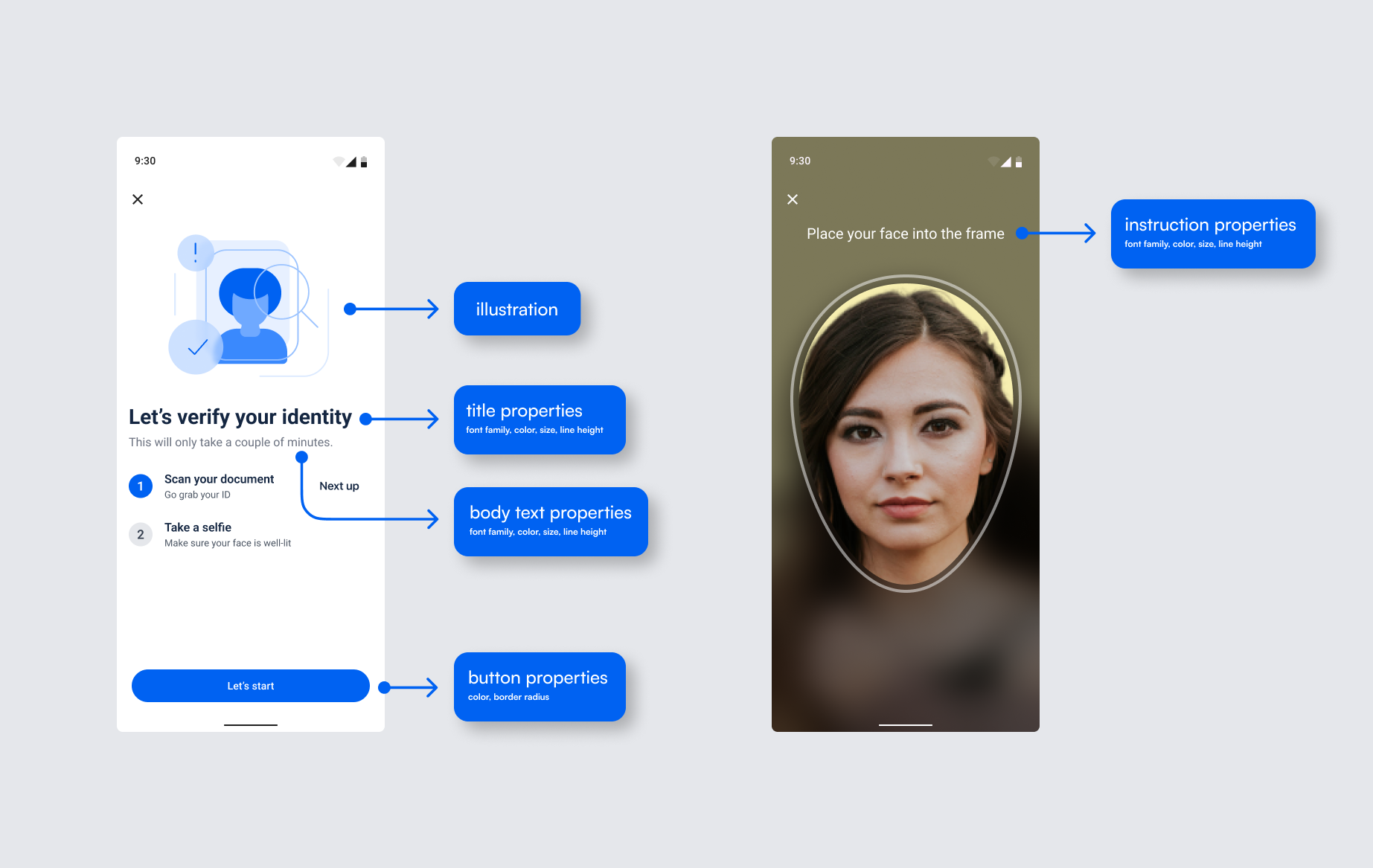Select the button properties annotation
The width and height of the screenshot is (1373, 868).
(x=540, y=687)
